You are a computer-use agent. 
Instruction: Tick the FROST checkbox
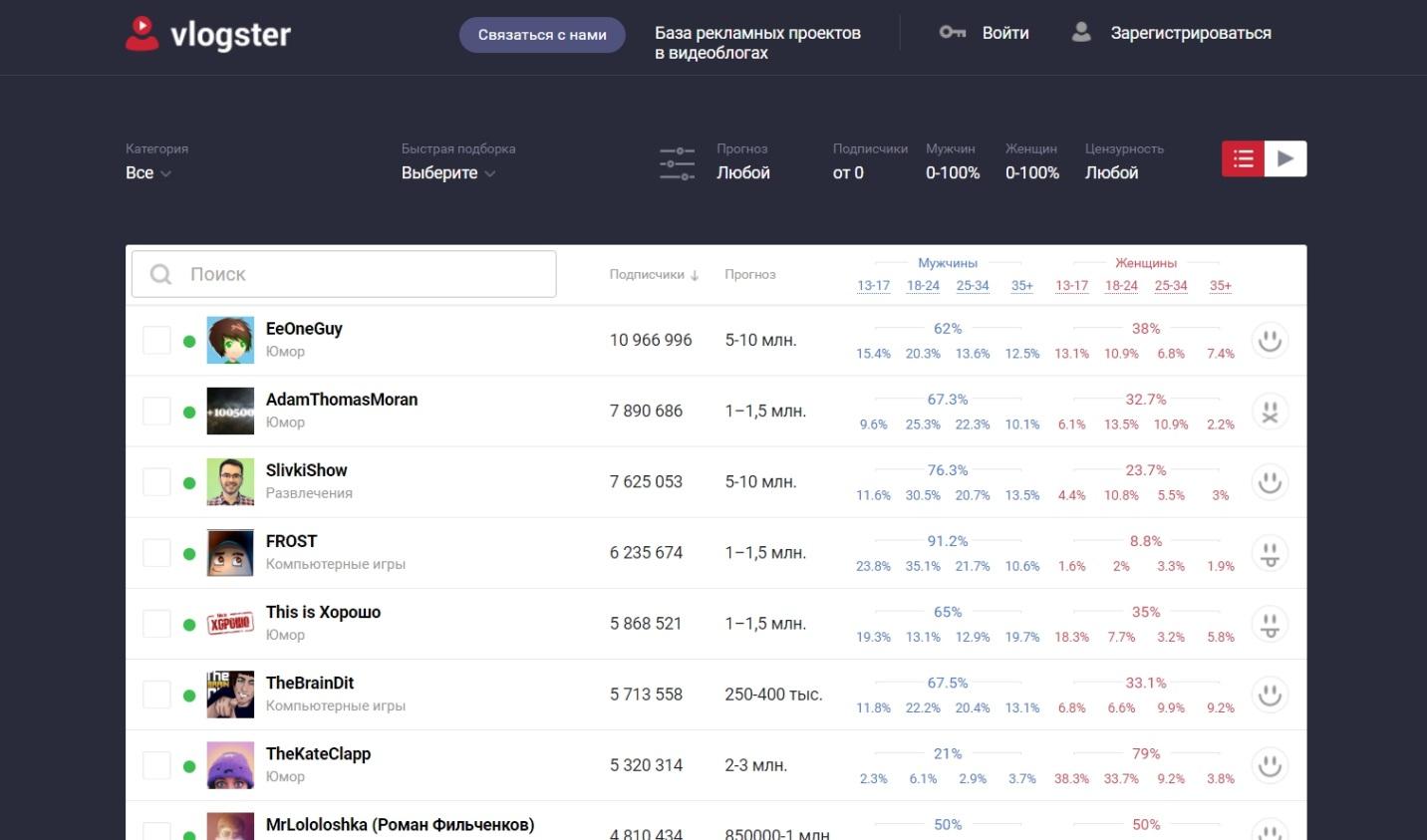click(156, 552)
